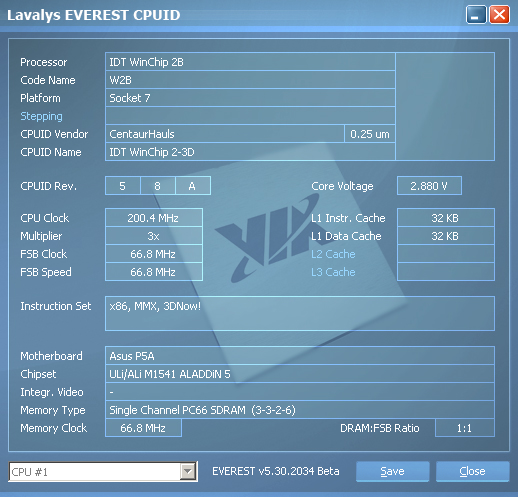Select the 'CentaurHauls' vendor value
This screenshot has height=497, width=518.
point(225,134)
